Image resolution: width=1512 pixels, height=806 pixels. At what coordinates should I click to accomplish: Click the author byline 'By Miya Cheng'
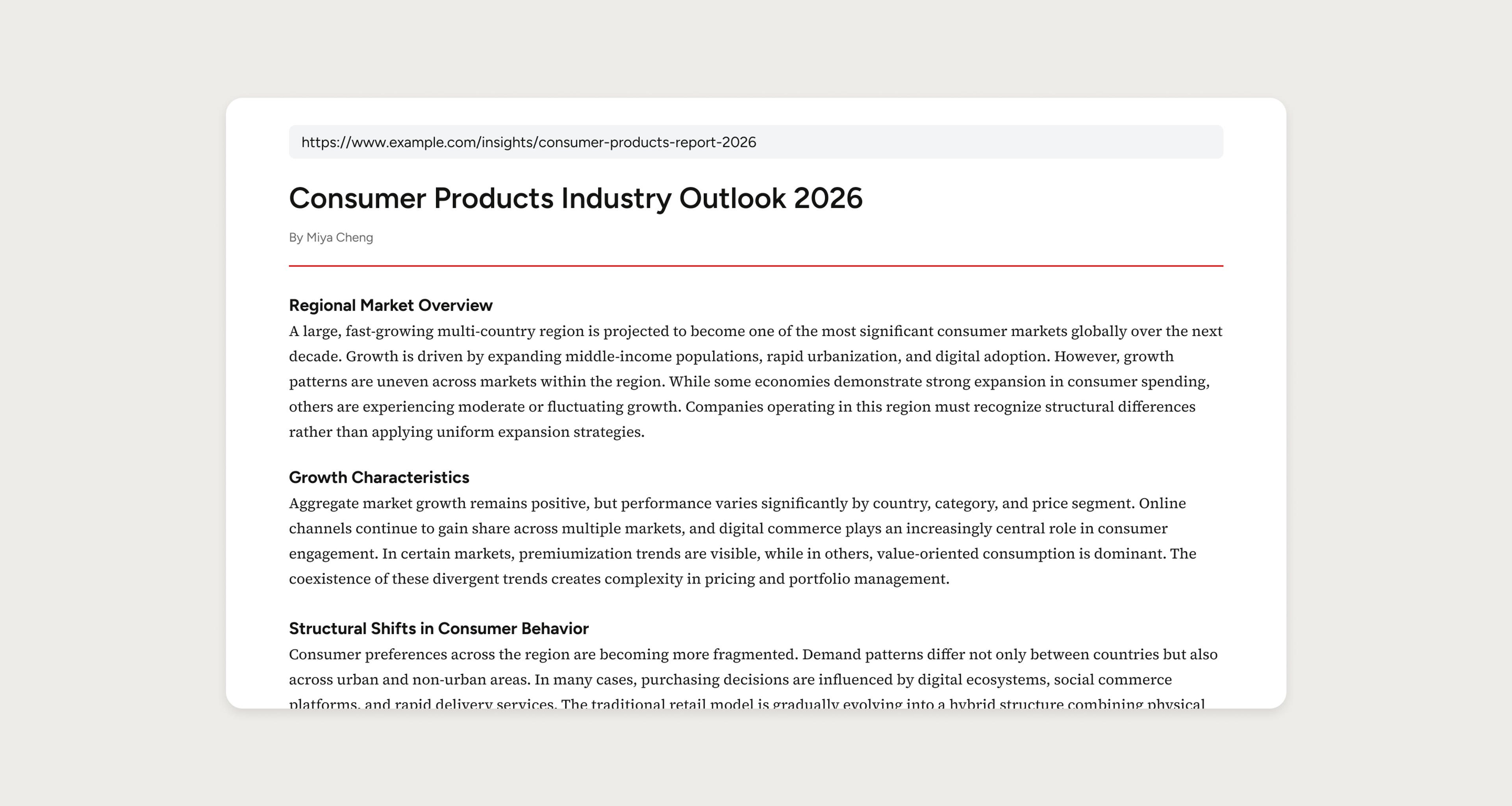click(330, 238)
